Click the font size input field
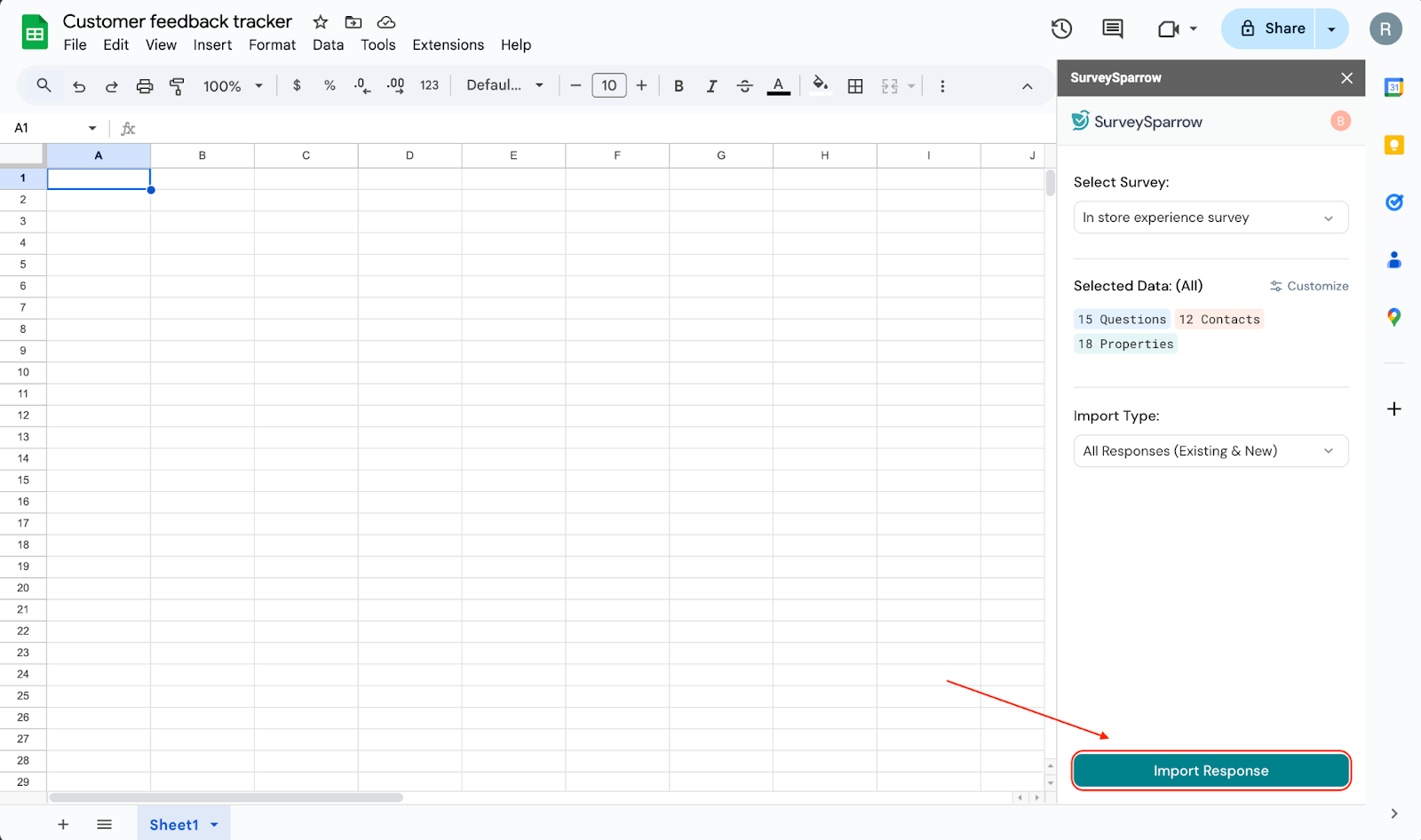 608,86
